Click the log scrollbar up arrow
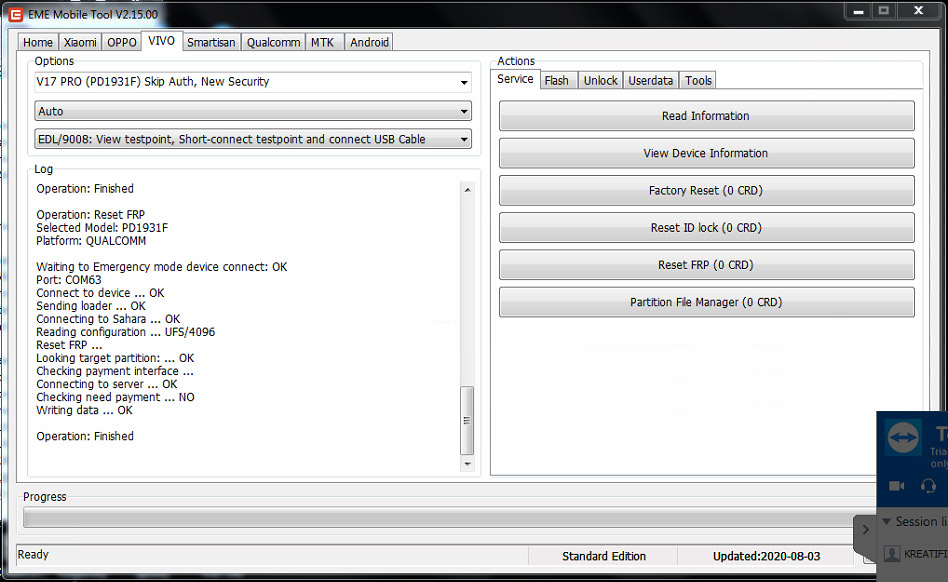 tap(467, 190)
